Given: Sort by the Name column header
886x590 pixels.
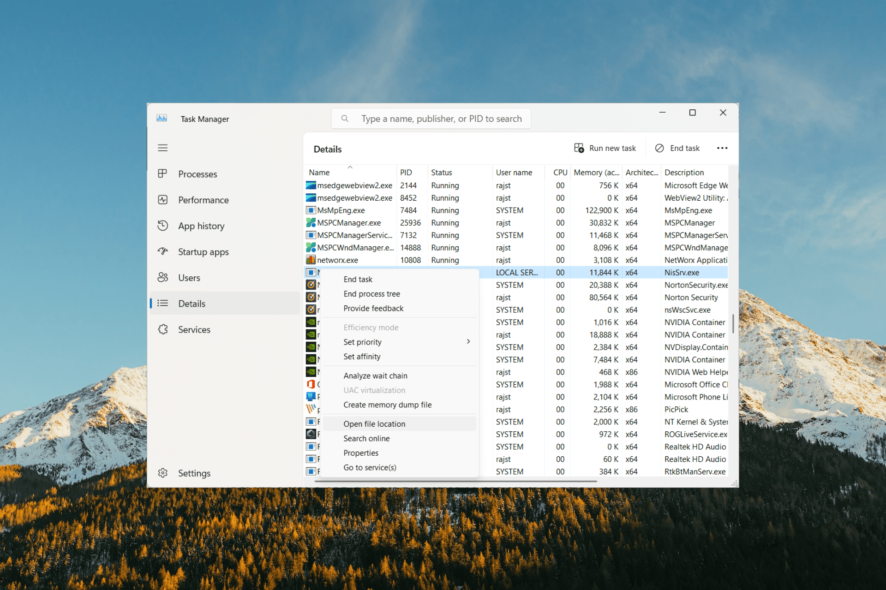Looking at the screenshot, I should pyautogui.click(x=319, y=173).
